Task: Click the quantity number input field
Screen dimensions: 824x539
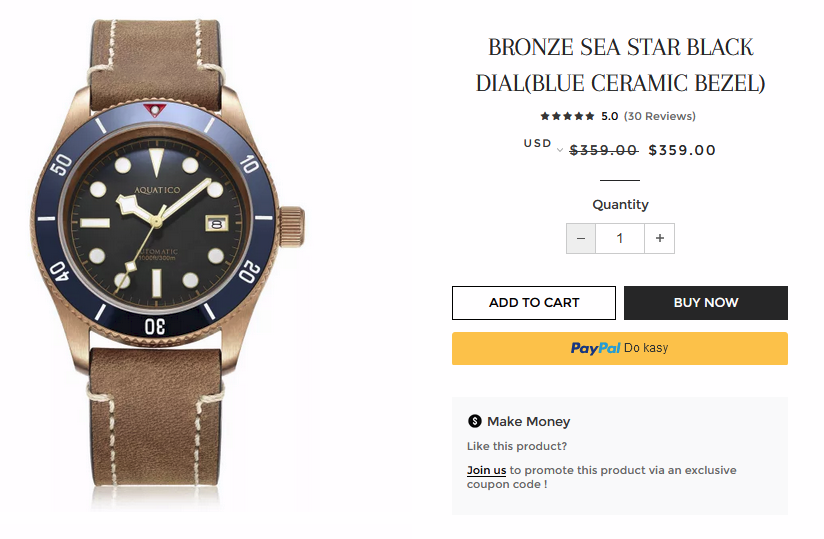Action: click(x=620, y=238)
